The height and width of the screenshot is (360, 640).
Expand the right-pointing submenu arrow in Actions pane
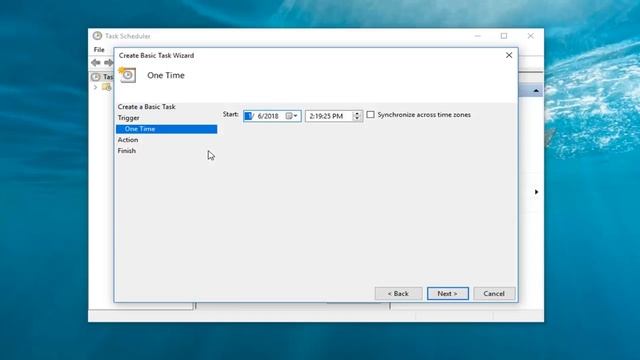536,192
